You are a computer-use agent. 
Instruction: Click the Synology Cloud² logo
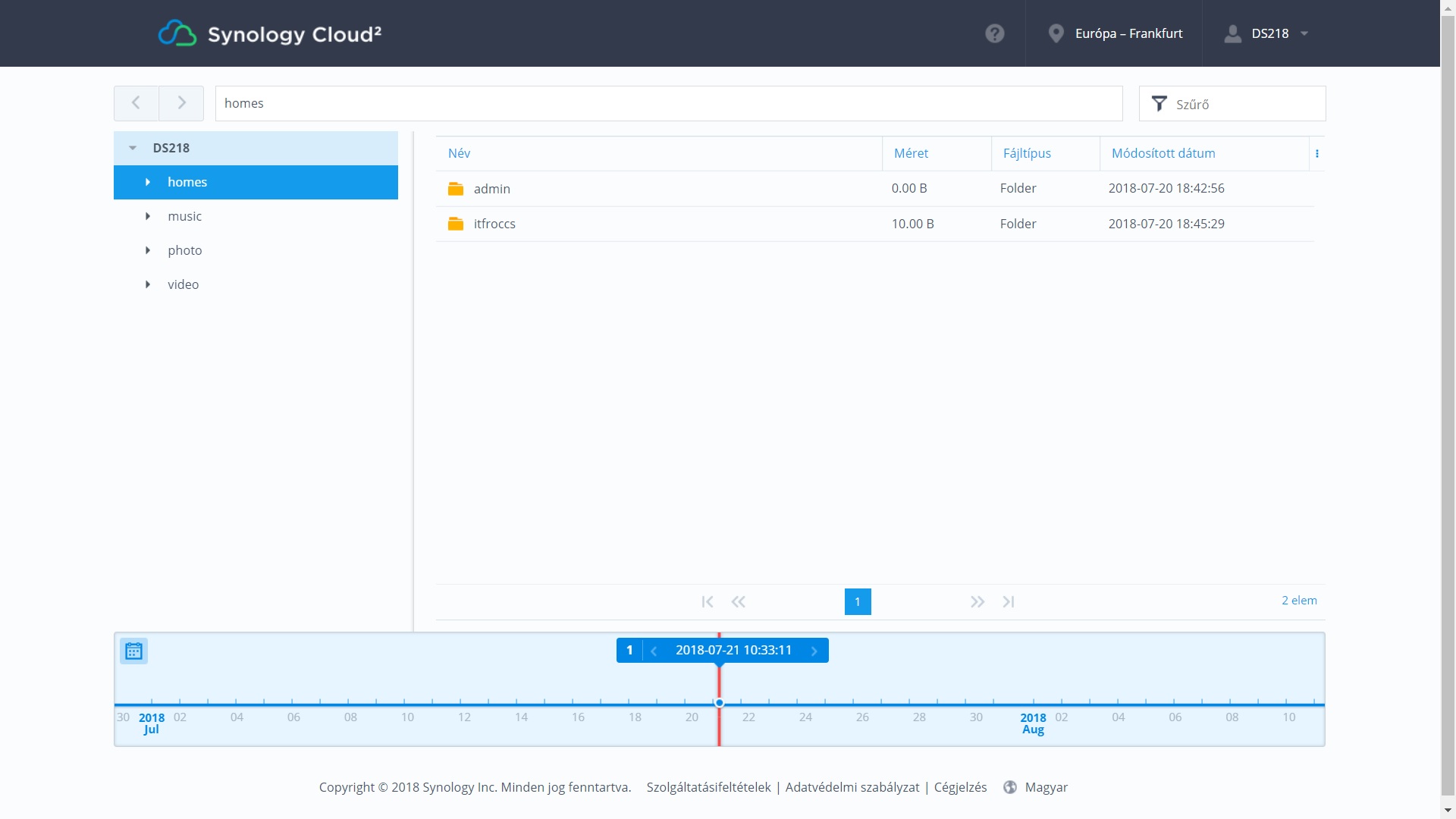coord(269,33)
